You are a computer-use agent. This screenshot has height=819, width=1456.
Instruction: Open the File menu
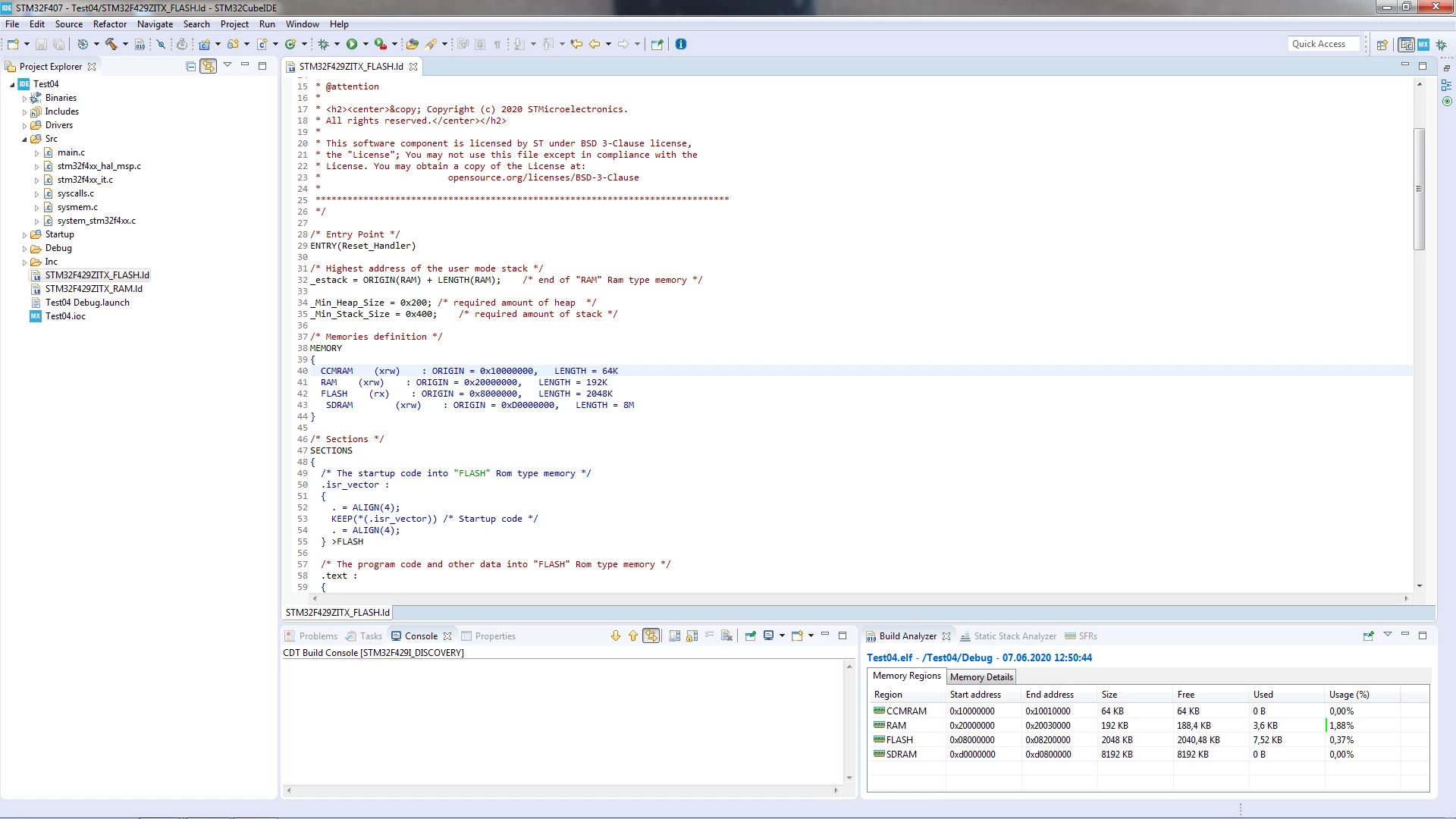pos(12,24)
